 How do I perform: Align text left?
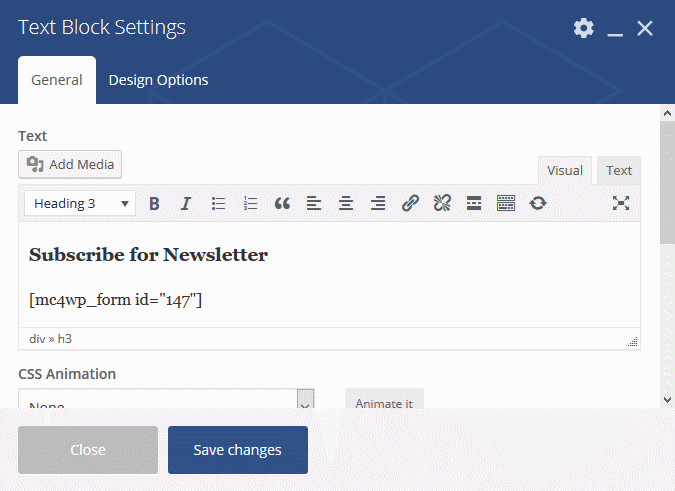[314, 203]
